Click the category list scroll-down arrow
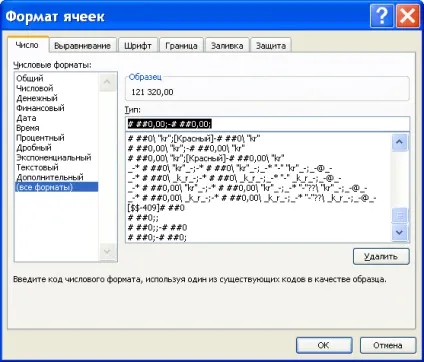424x362 pixels. tap(107, 251)
